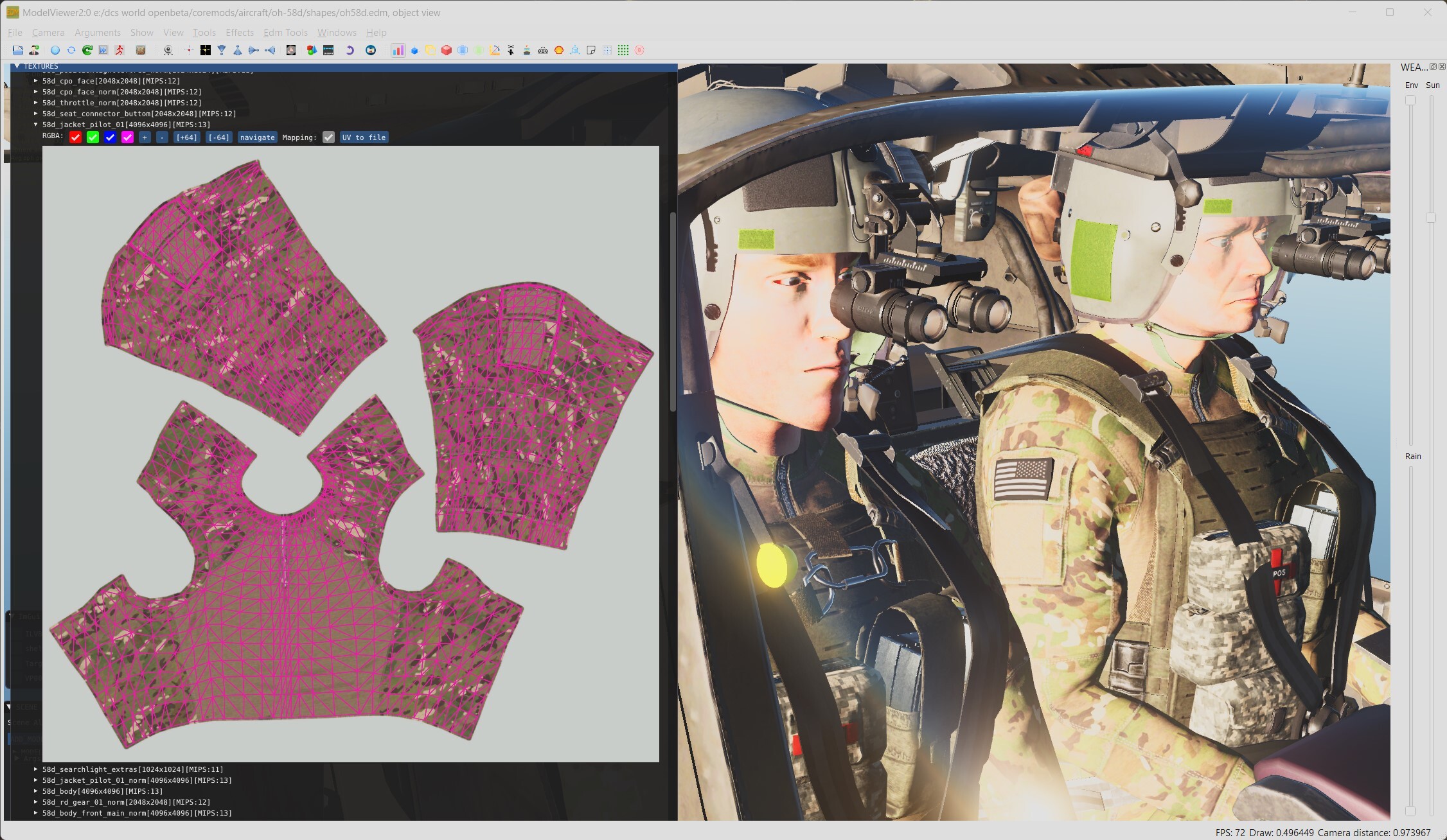Click the weather panel float/undock icon
1447x840 pixels.
pyautogui.click(x=1433, y=67)
